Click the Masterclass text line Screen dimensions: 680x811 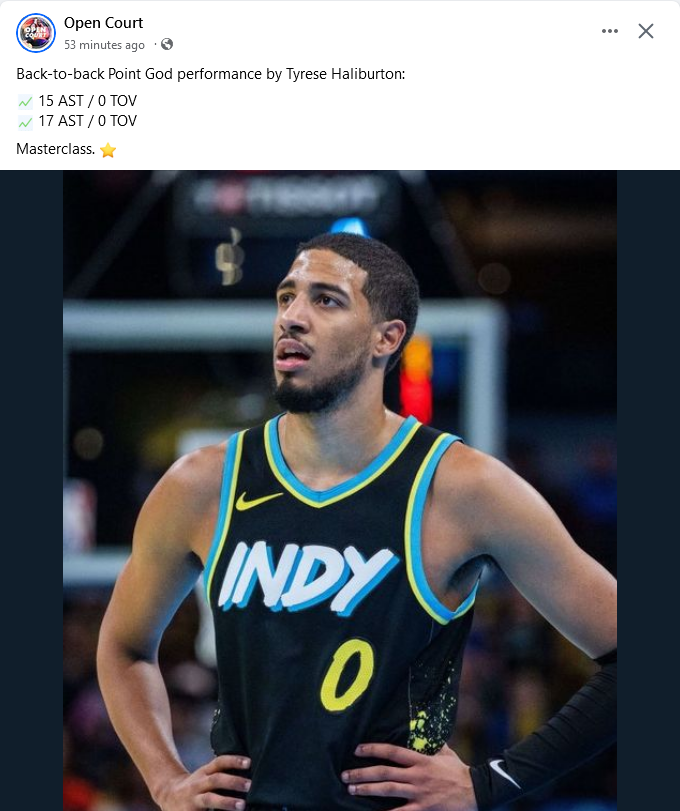coord(55,149)
